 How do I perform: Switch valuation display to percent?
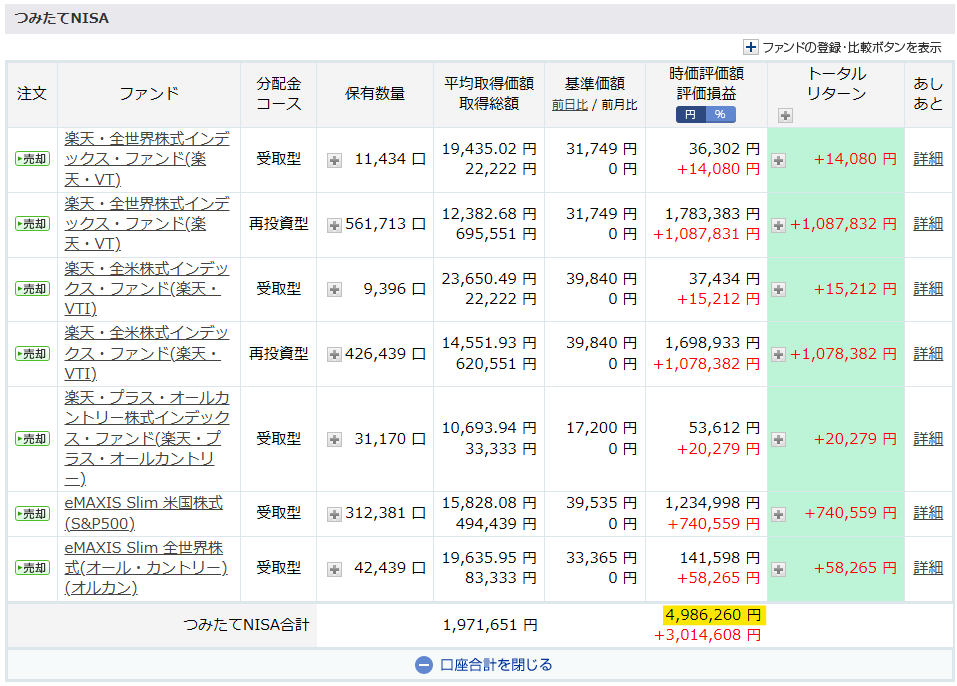click(720, 115)
